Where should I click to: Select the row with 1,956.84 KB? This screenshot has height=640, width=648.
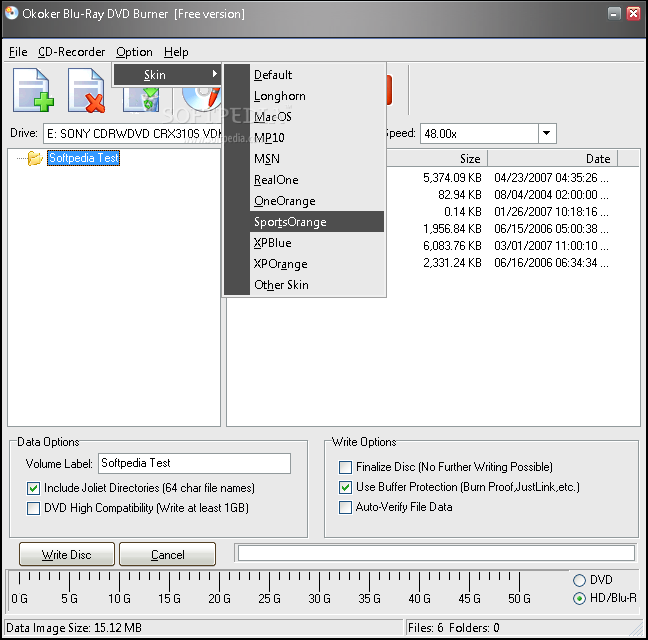coord(512,228)
